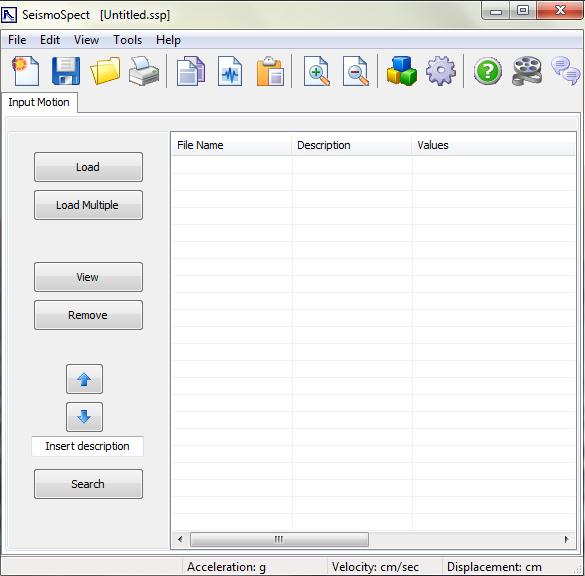Click the Load button
585x576 pixels.
pyautogui.click(x=88, y=167)
